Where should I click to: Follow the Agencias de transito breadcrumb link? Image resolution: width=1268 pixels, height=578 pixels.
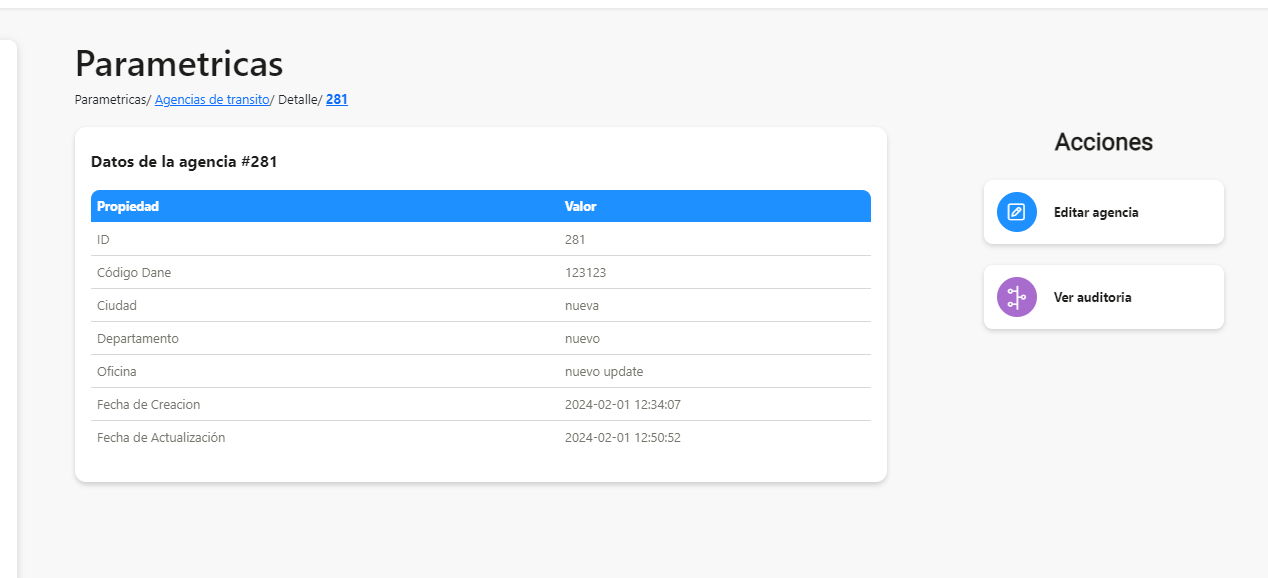point(212,100)
